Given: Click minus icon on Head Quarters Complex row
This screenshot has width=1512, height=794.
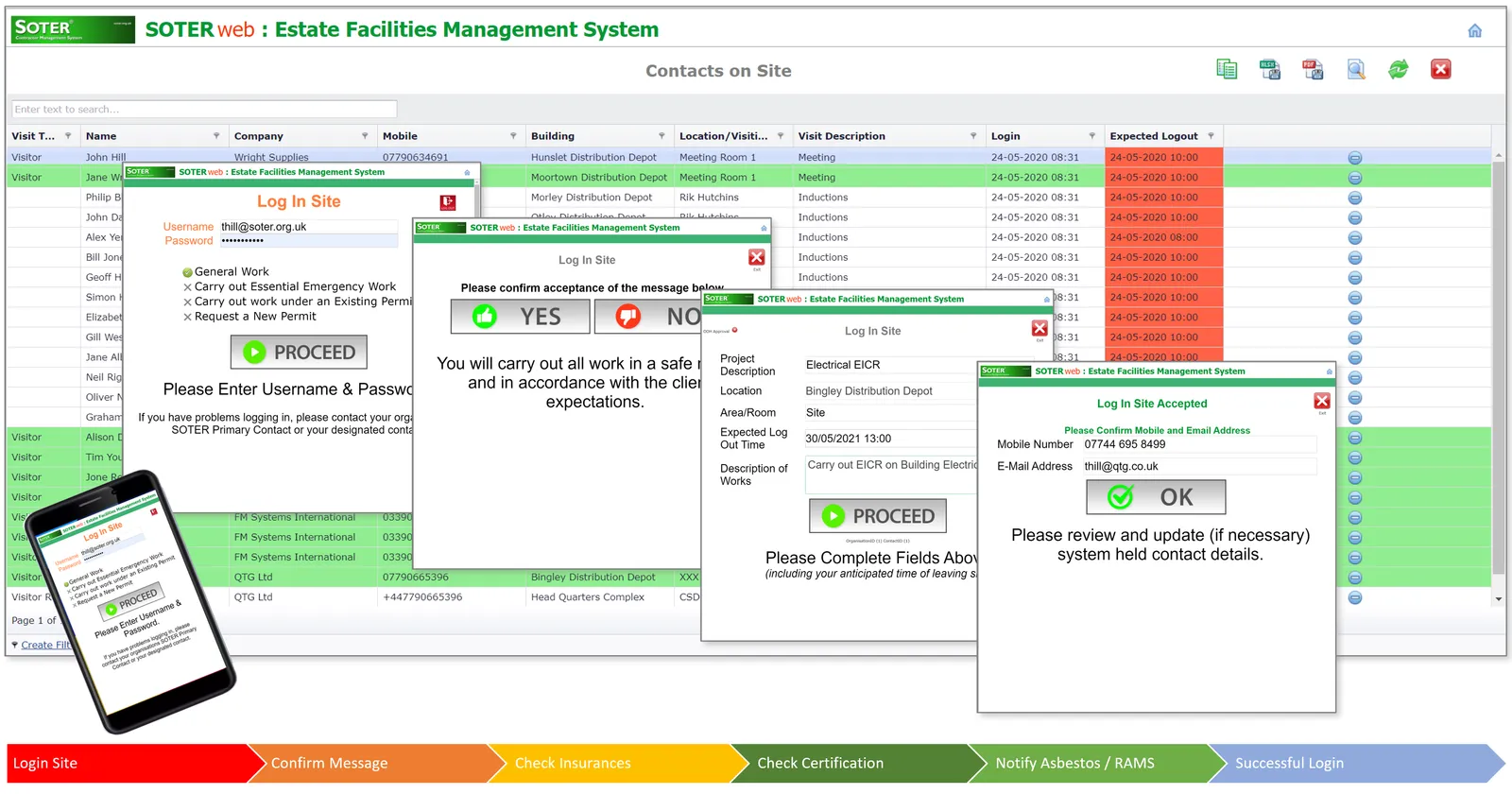Looking at the screenshot, I should pos(1355,597).
